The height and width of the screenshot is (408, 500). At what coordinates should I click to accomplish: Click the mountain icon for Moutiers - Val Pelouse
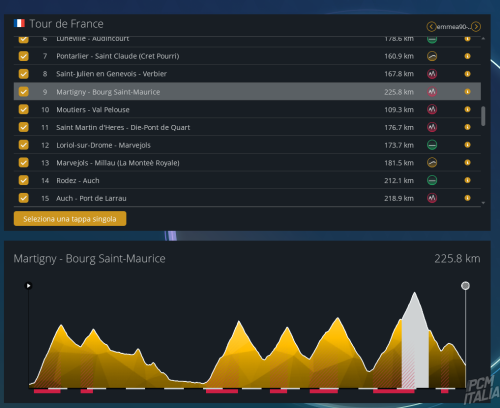(432, 109)
